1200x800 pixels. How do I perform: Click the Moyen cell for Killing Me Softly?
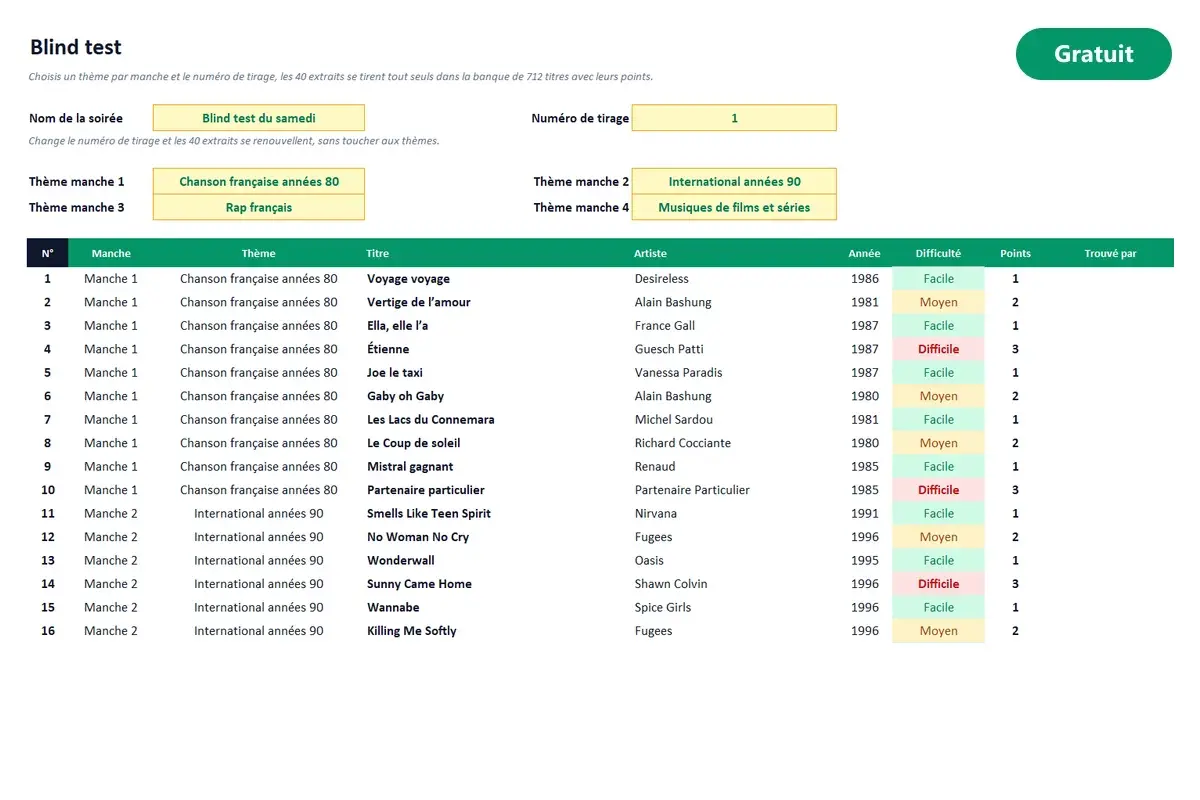pos(938,631)
